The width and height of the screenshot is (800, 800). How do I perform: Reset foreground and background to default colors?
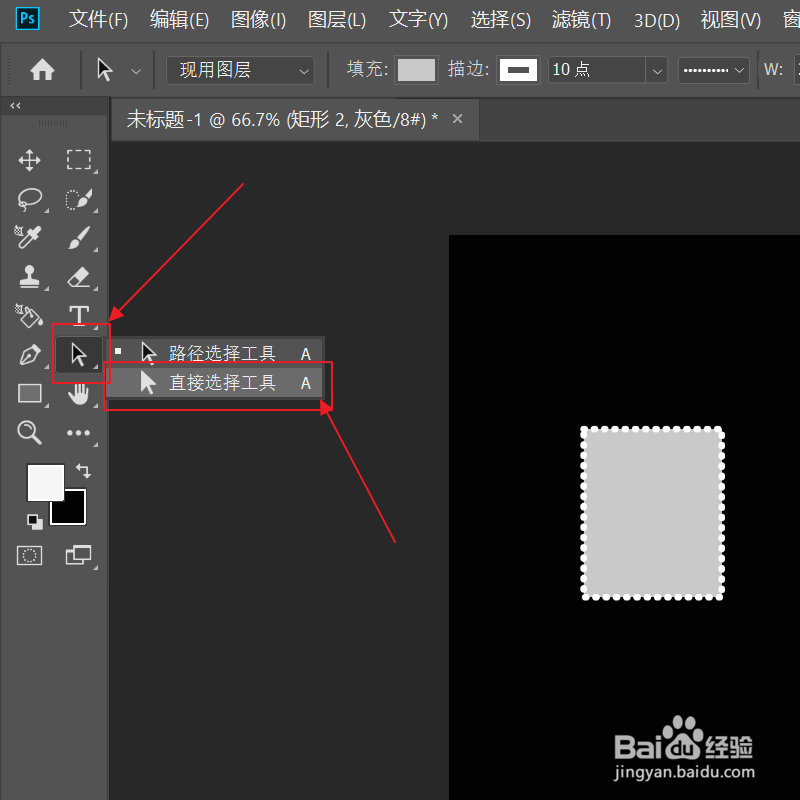(x=33, y=521)
